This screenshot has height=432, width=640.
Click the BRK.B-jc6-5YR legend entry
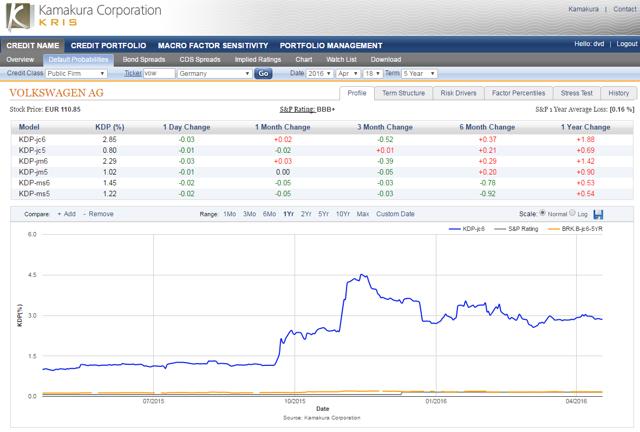(x=575, y=229)
